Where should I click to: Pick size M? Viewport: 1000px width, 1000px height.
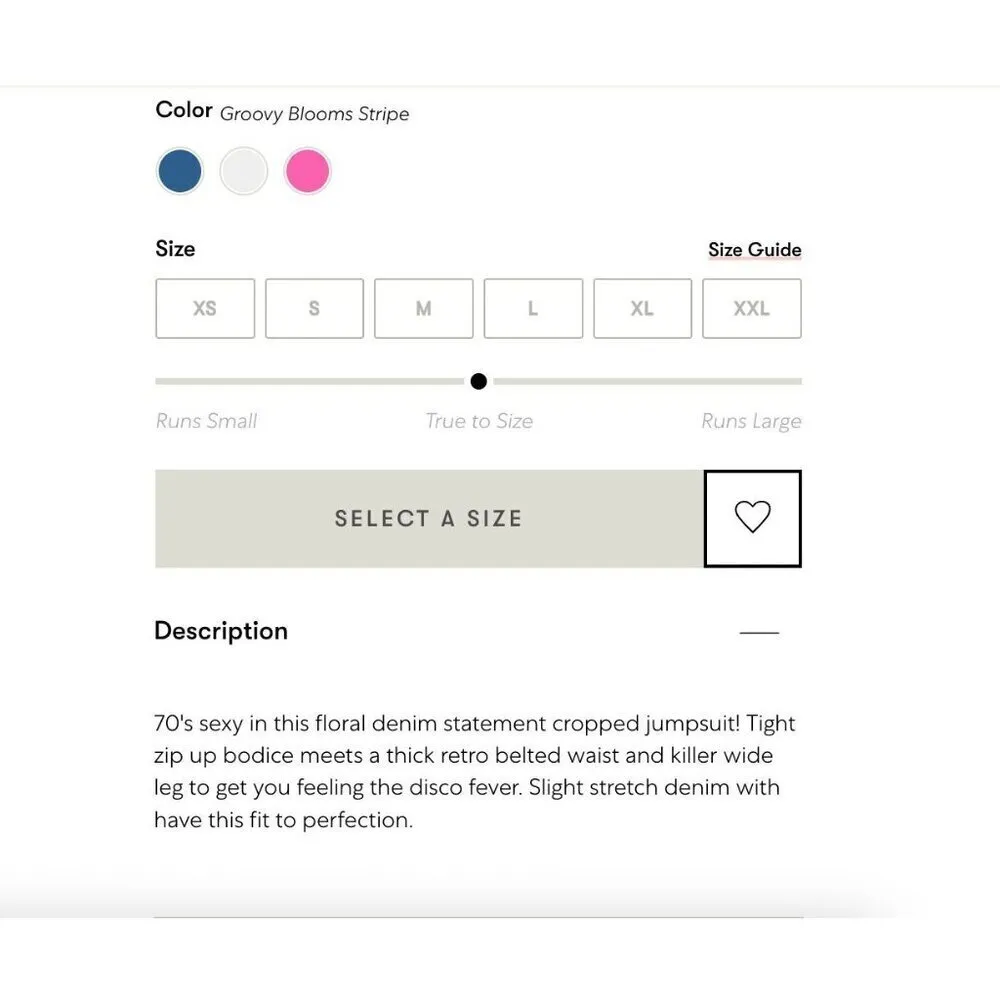[x=424, y=309]
